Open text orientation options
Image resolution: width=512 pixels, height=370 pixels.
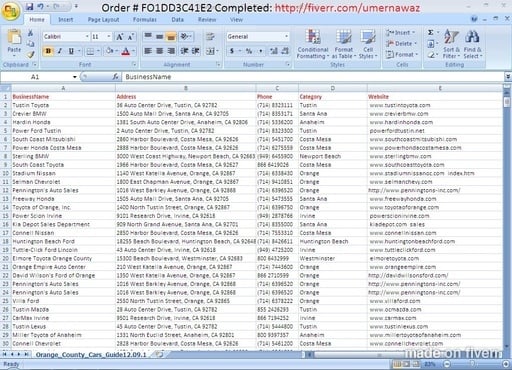pos(186,36)
